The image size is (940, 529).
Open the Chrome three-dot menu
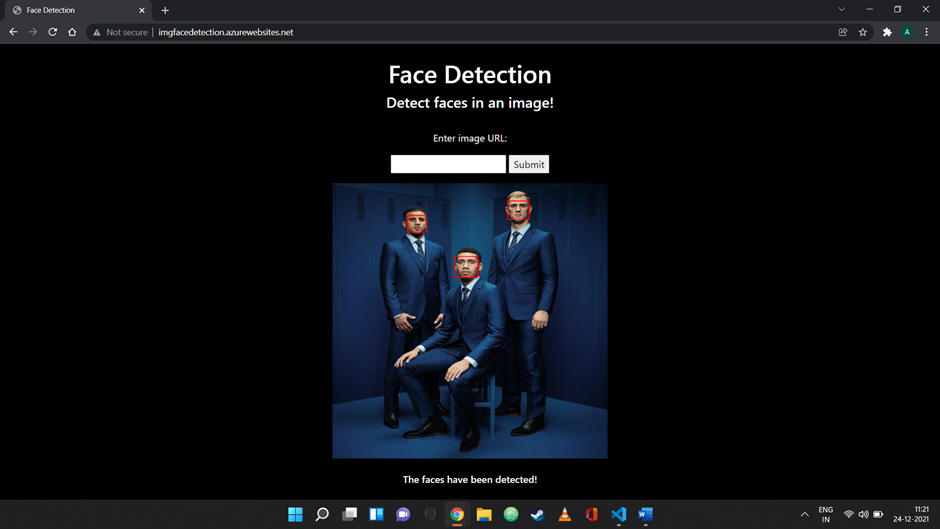[926, 32]
